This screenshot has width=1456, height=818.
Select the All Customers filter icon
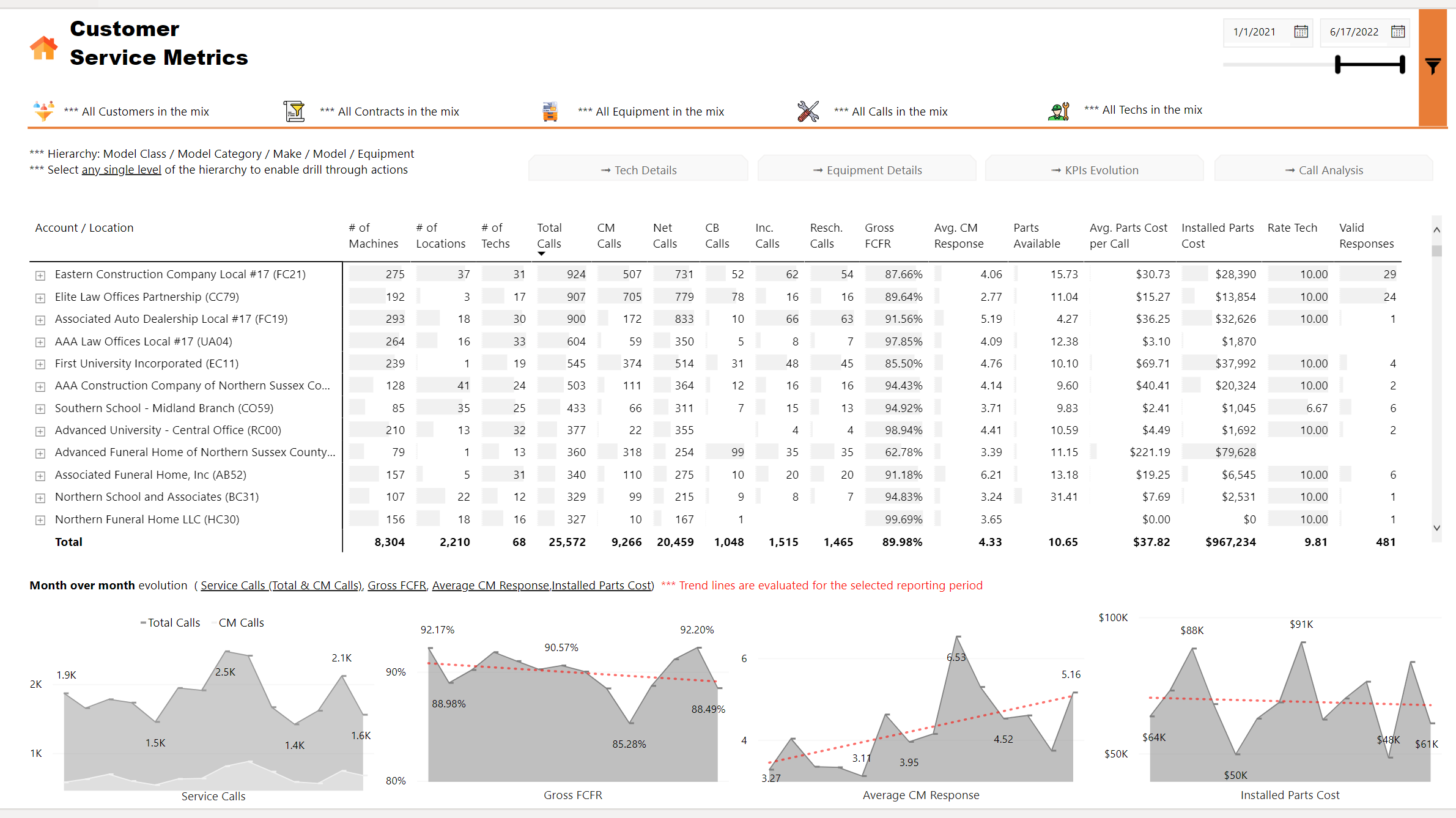click(43, 111)
